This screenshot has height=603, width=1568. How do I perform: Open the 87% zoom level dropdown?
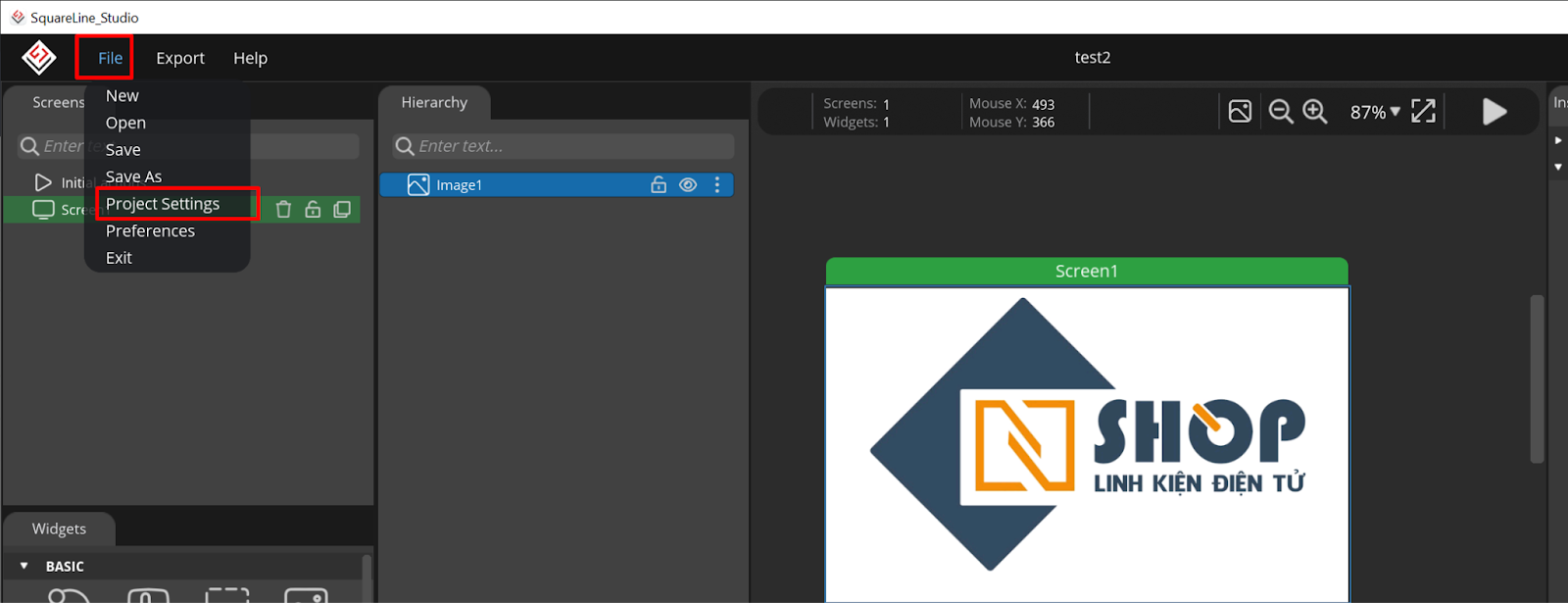(1375, 112)
